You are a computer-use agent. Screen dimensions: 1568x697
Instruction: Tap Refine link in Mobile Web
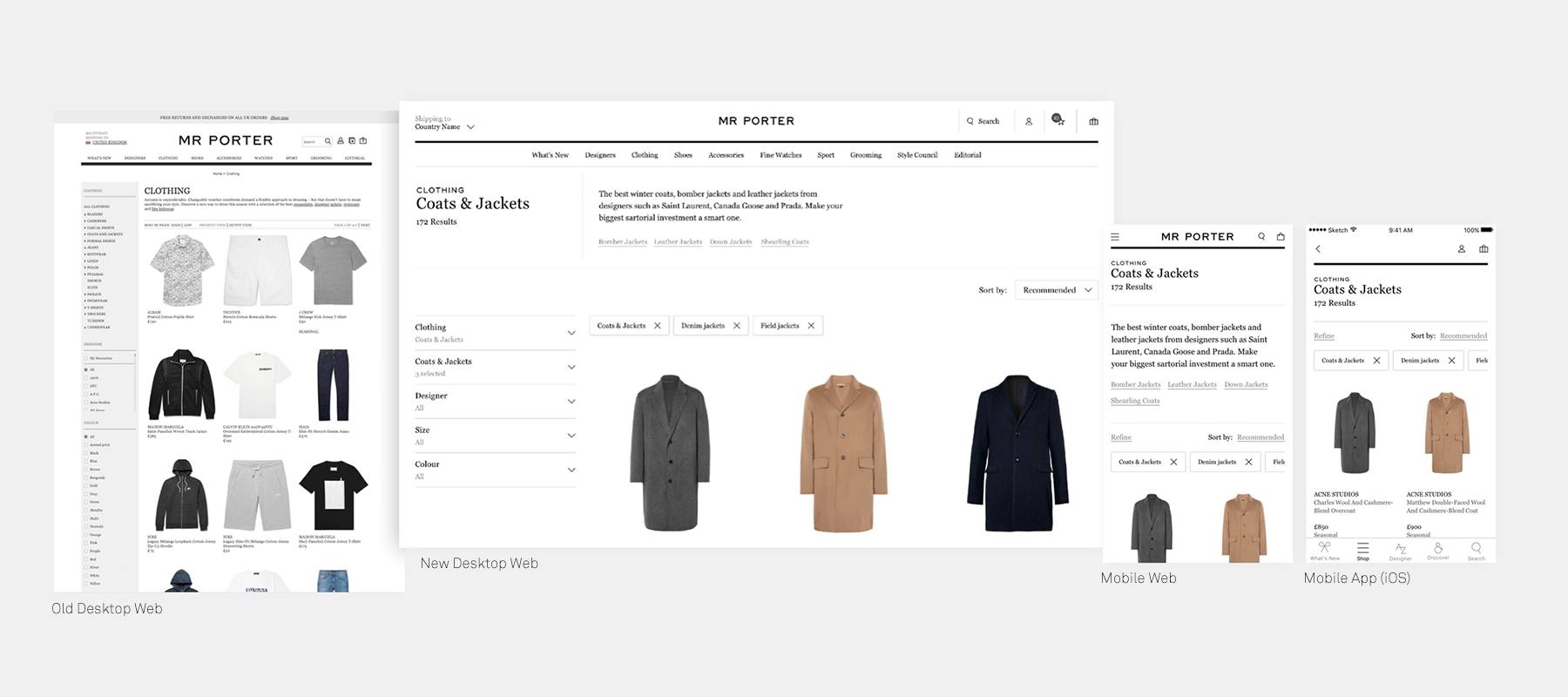pos(1121,437)
